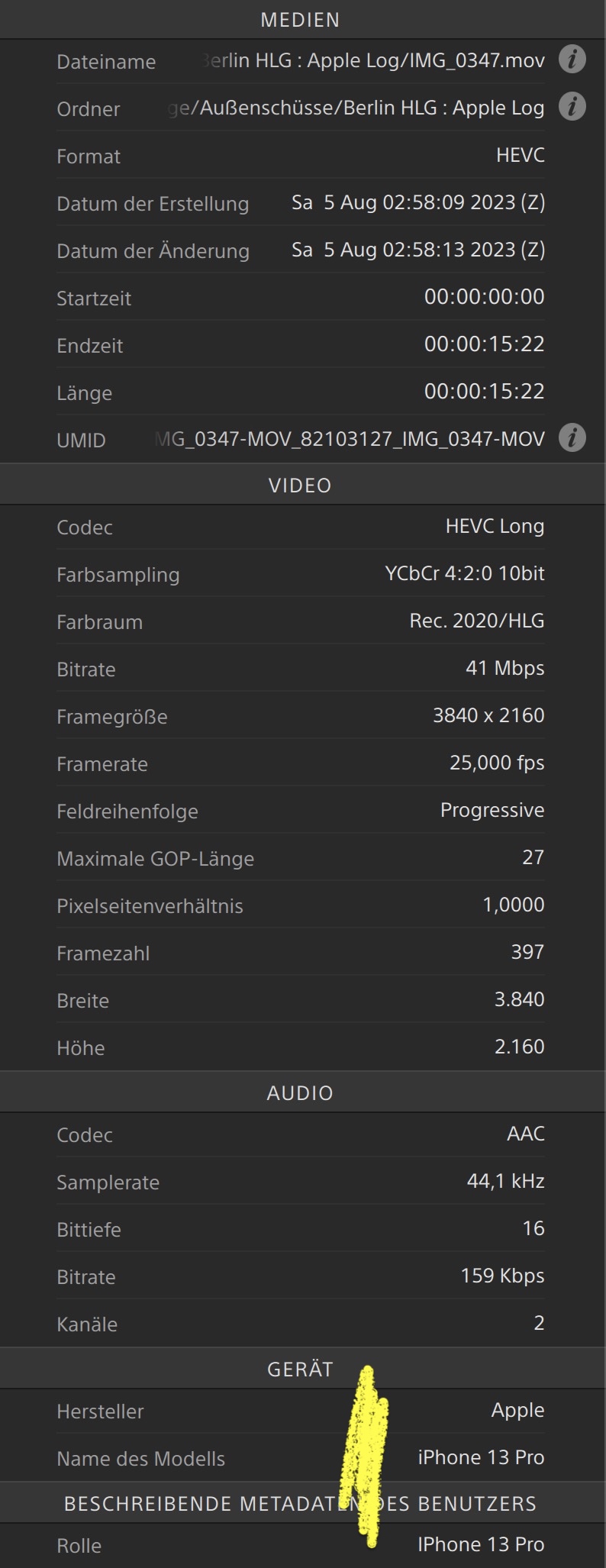Screen dimensions: 606x1568
Task: Select the Farbsampling value YCbCr 4:2:0 10bit
Action: pos(465,573)
